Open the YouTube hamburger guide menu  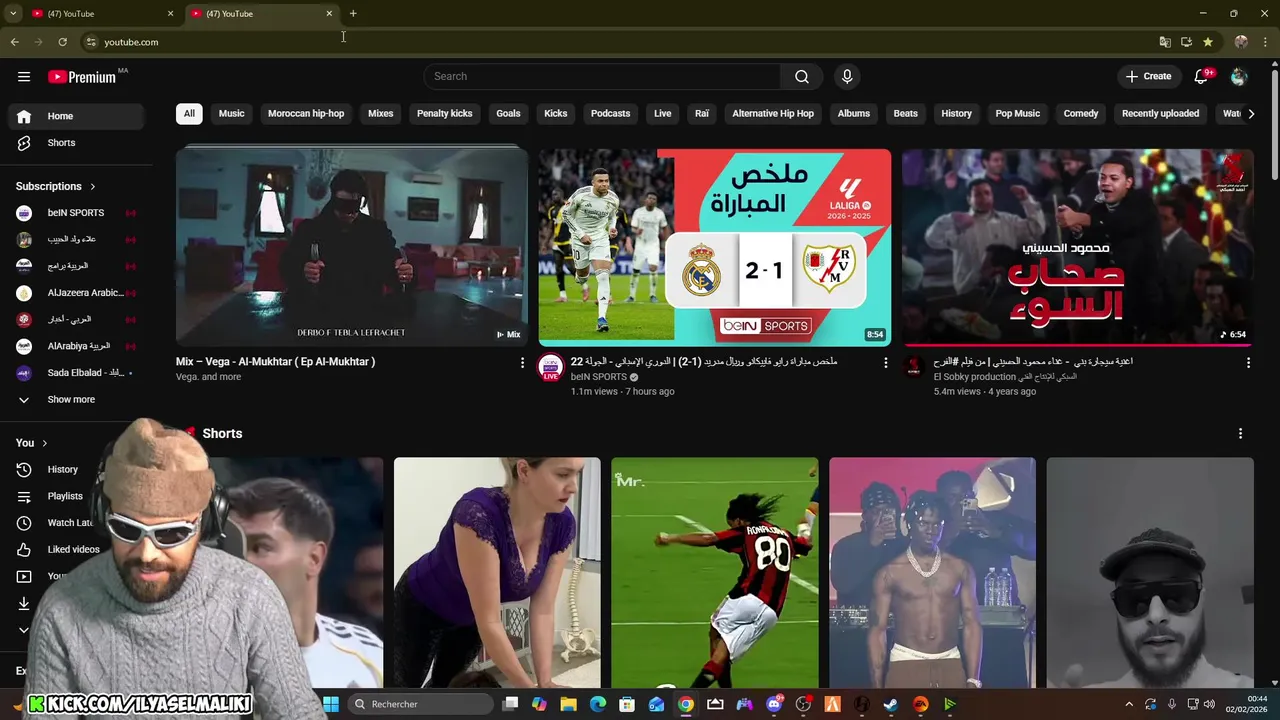[24, 76]
